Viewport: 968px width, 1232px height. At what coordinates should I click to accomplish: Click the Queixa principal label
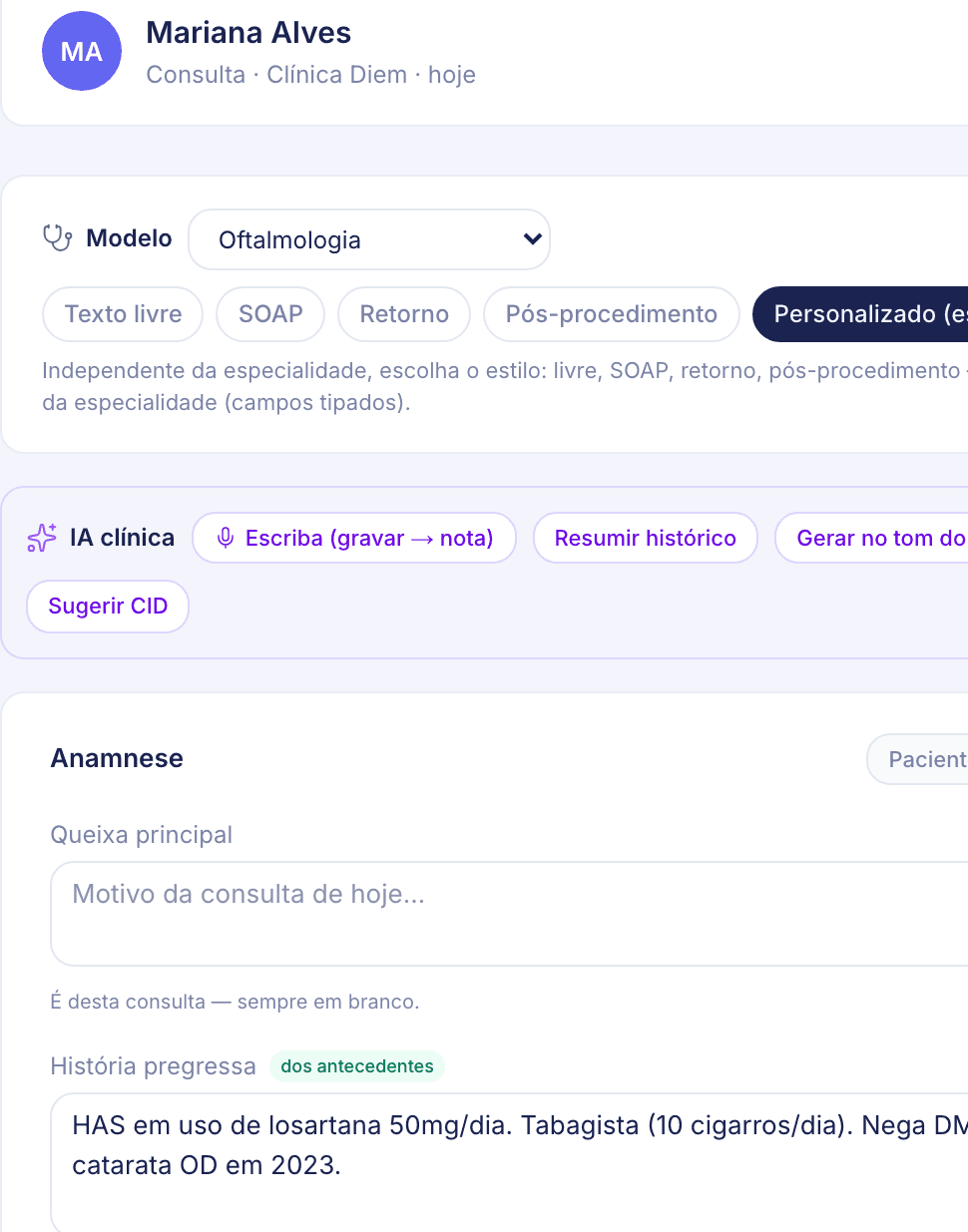point(142,835)
